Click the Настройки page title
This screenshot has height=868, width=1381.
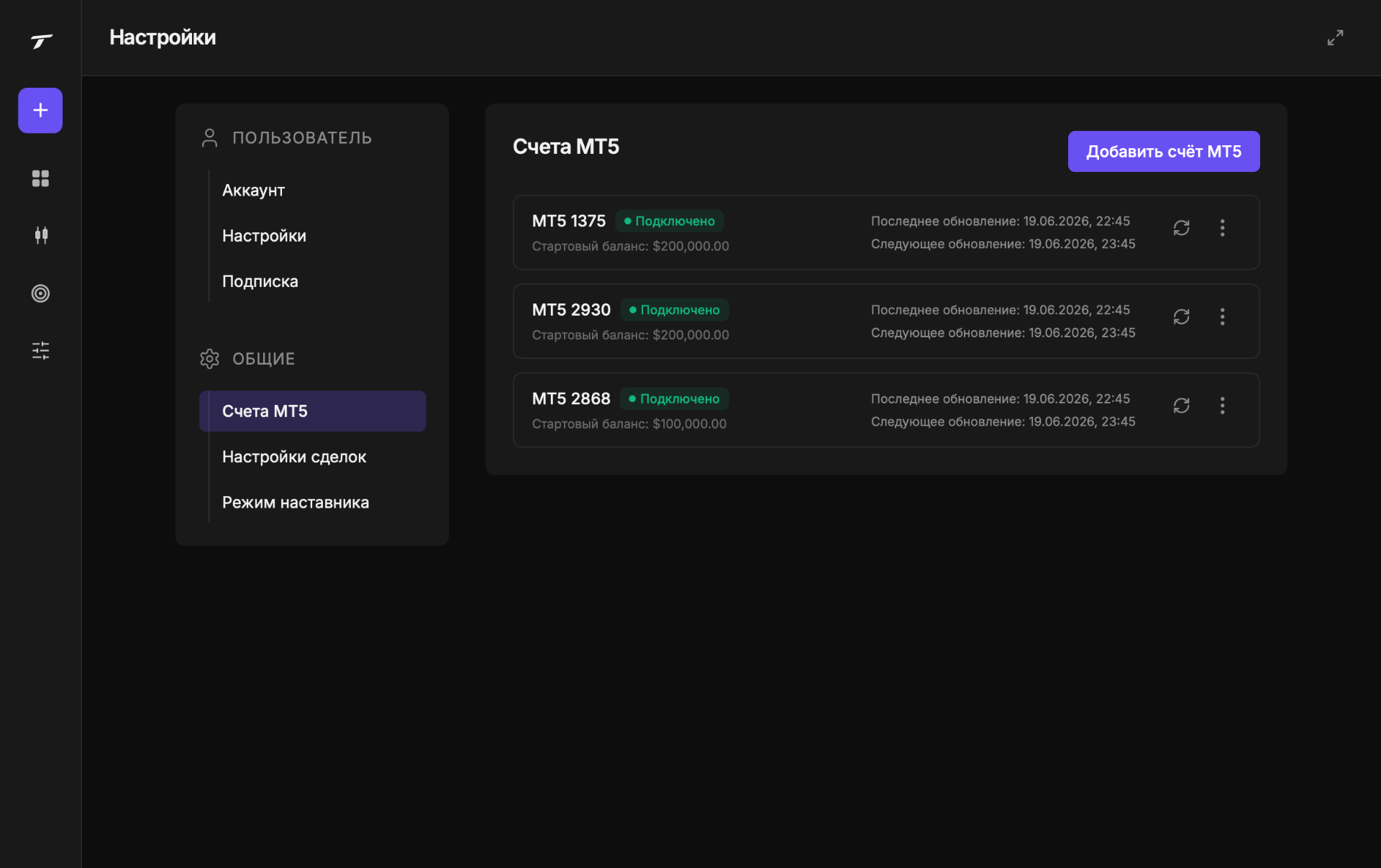click(x=163, y=37)
